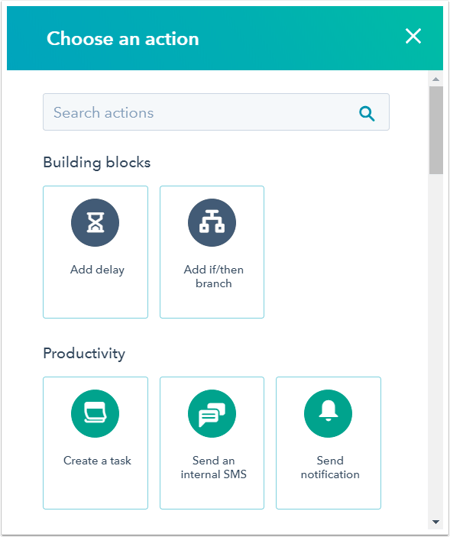
Task: Click the scrollbar up arrow
Action: [436, 79]
